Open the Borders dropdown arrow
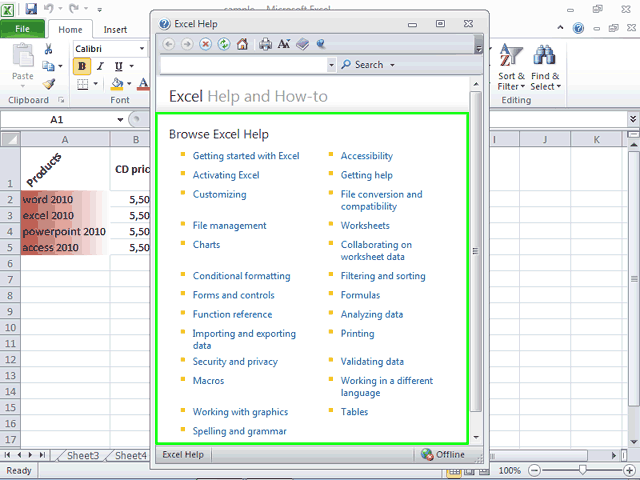640x480 pixels. point(96,84)
